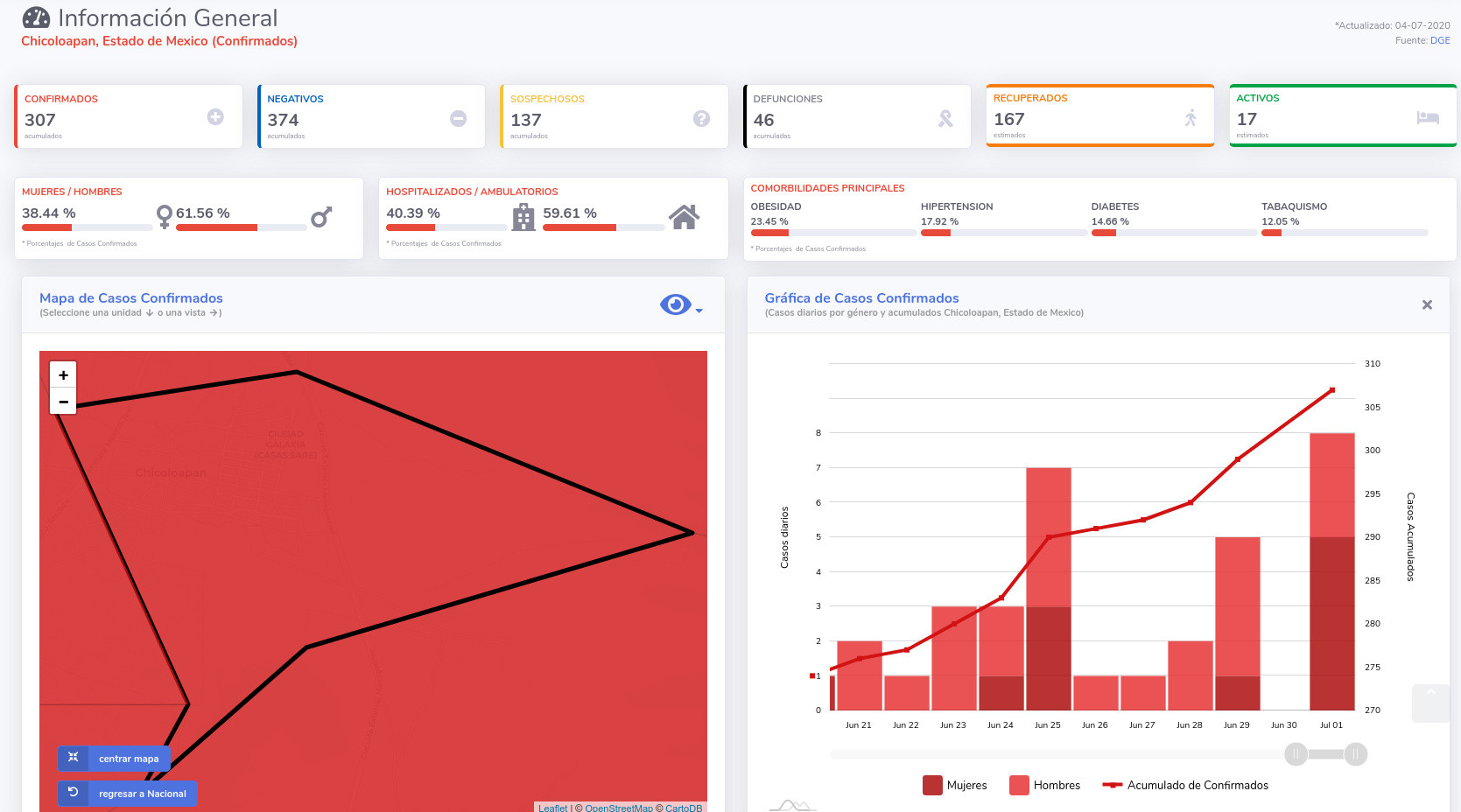Click the scroll-to-top chevron button
This screenshot has width=1461, height=812.
tap(1431, 703)
